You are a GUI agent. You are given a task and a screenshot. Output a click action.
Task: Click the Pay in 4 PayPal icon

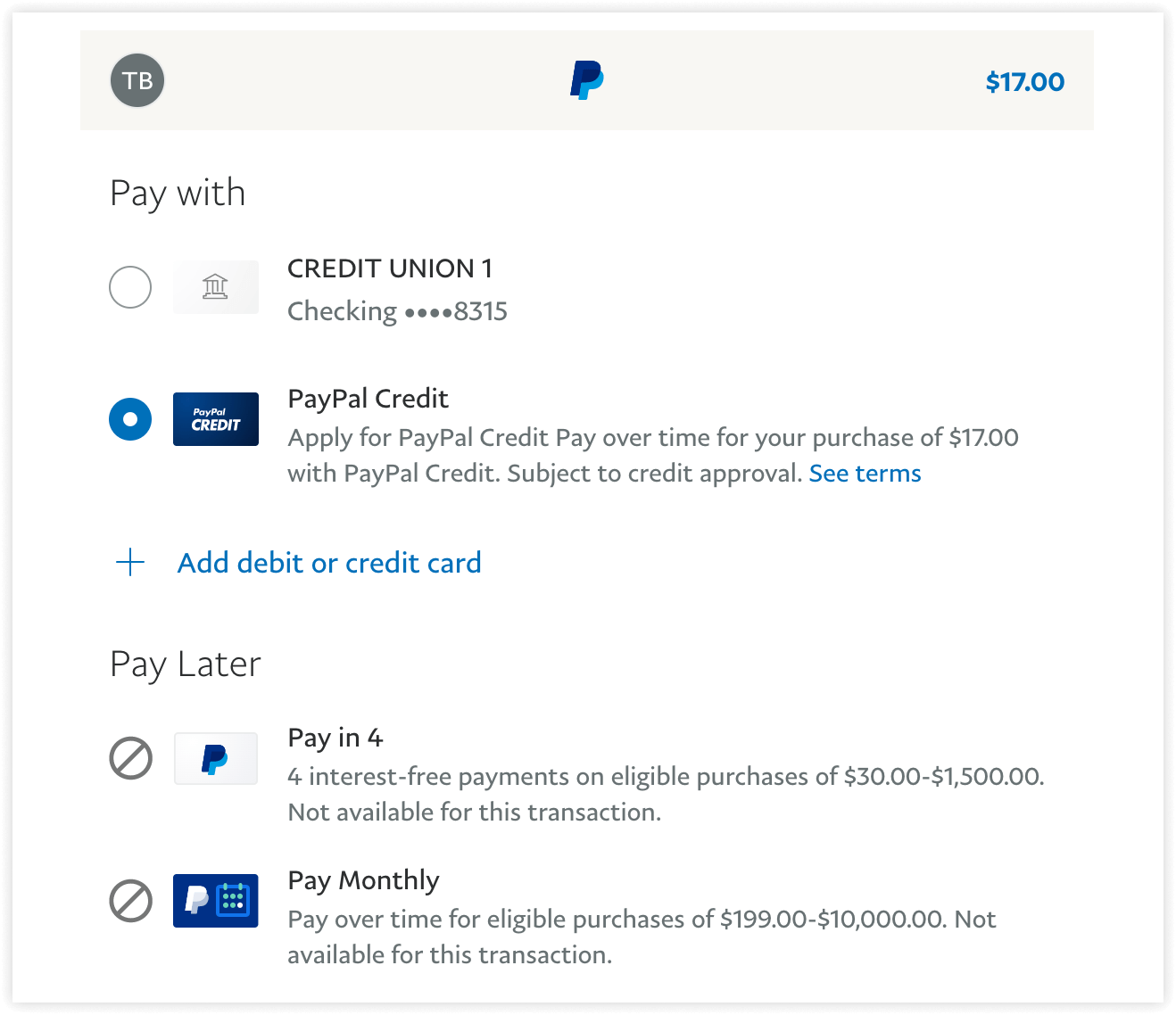216,758
